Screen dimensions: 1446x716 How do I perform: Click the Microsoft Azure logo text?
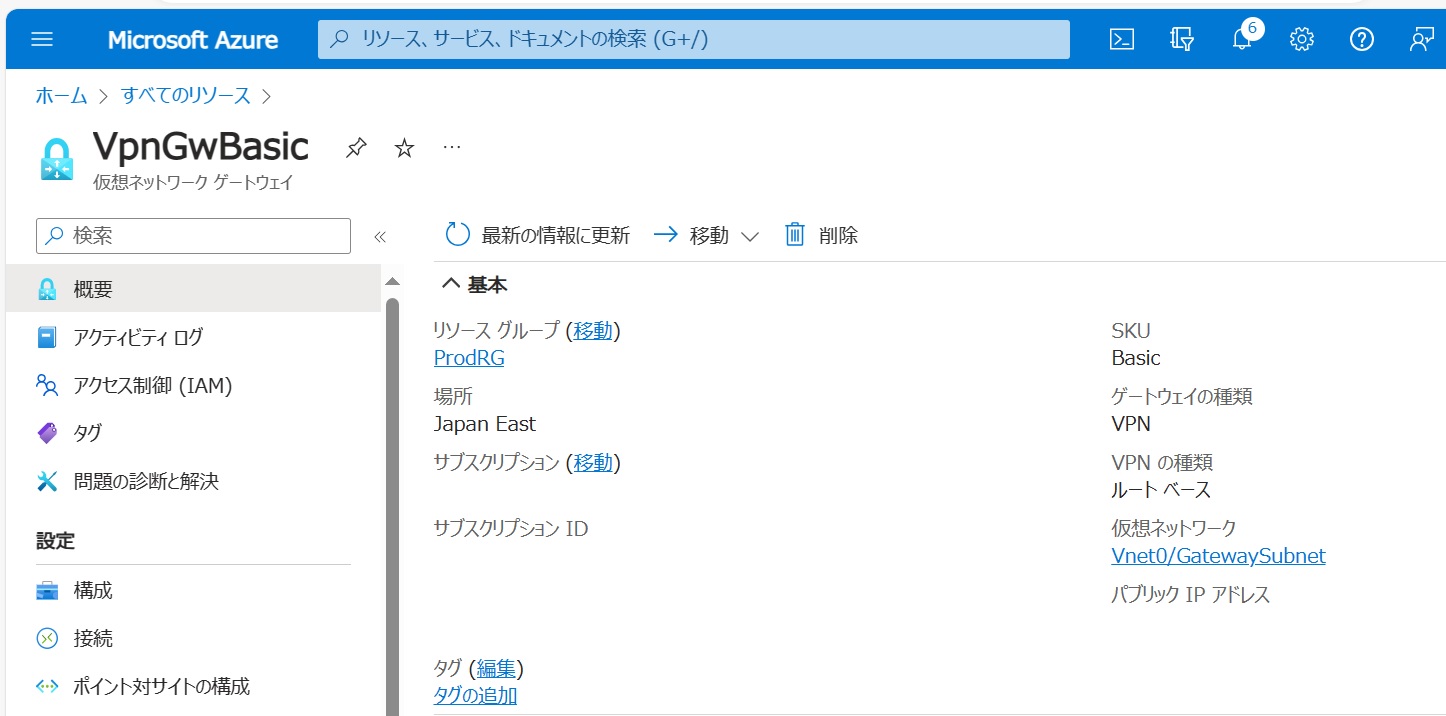(x=193, y=40)
